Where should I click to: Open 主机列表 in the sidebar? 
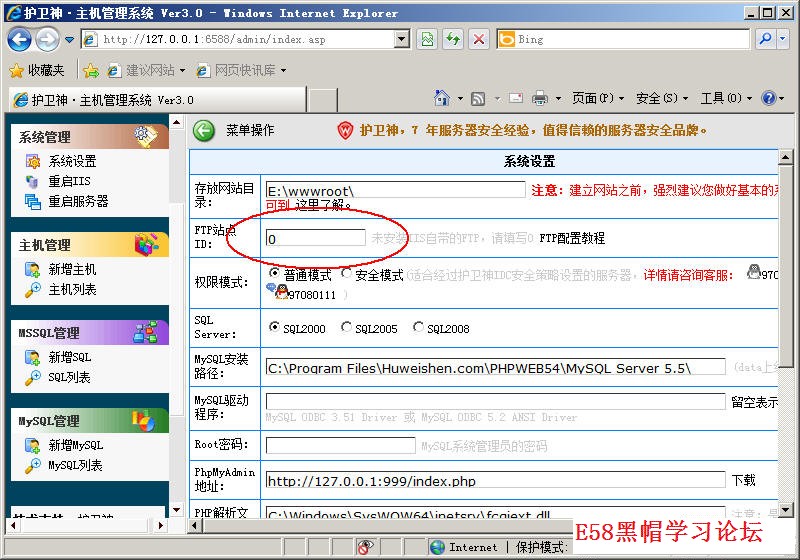click(x=72, y=289)
